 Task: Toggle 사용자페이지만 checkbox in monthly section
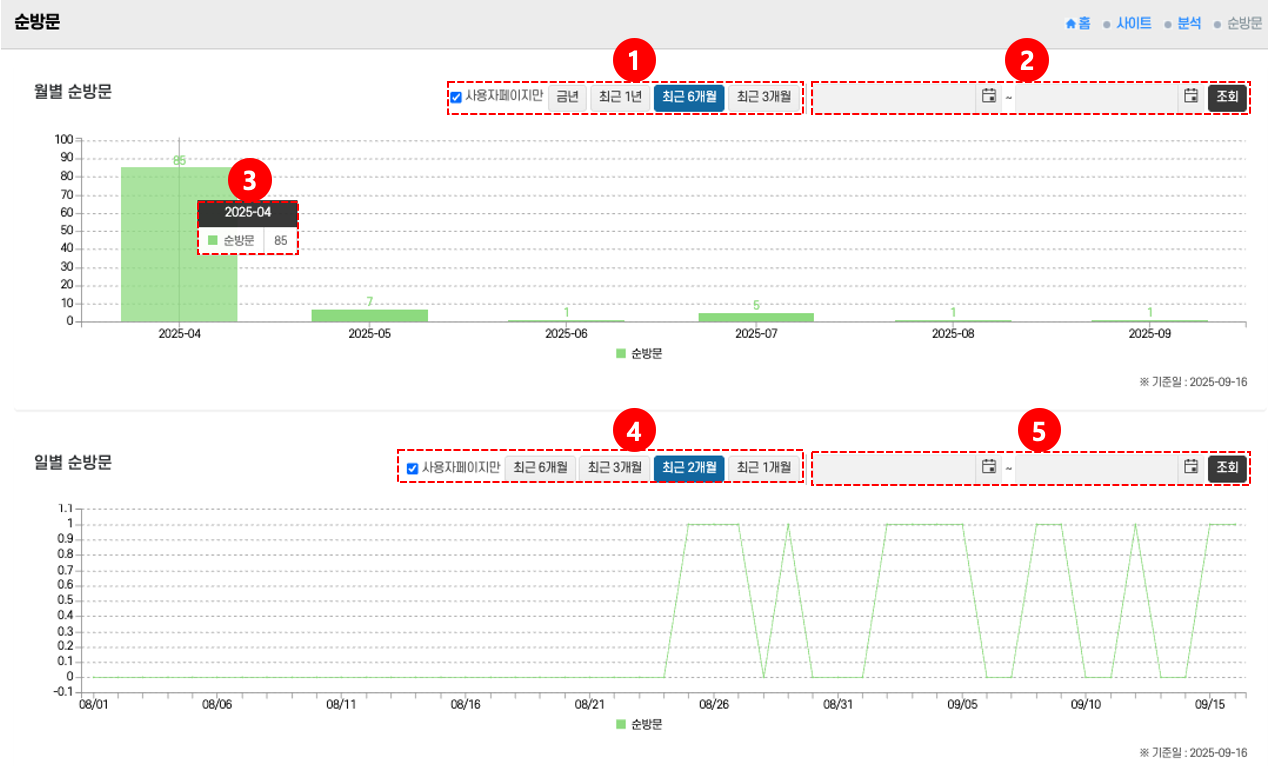coord(456,97)
